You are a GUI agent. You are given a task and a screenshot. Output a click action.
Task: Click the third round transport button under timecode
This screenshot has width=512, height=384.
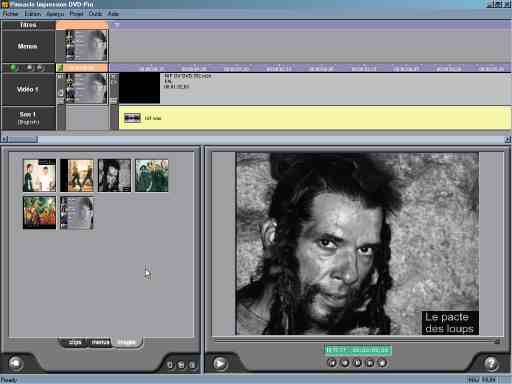tap(357, 363)
